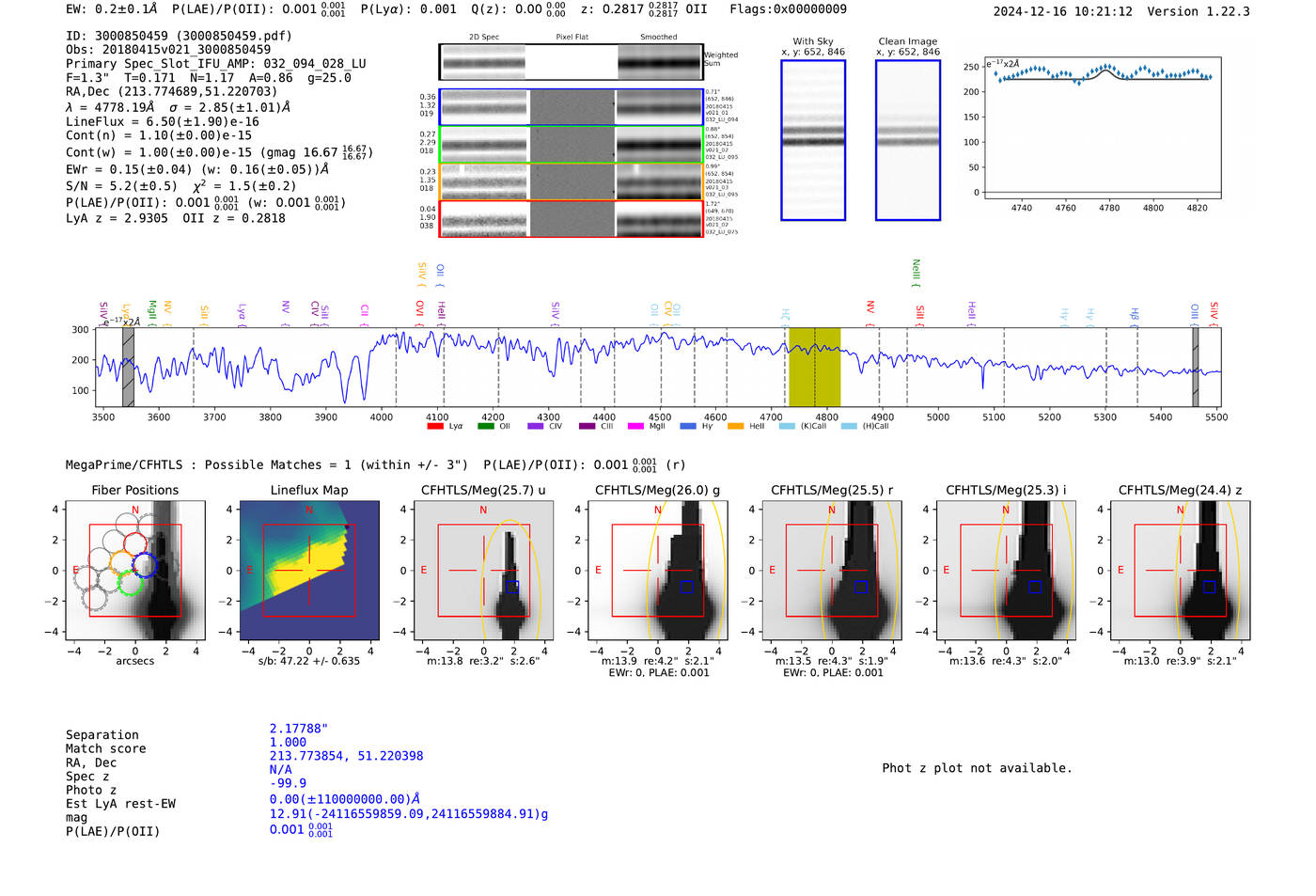Click the Cont(w) gmag 16.67 line
Screen dimensions: 1316x896
(x=219, y=152)
